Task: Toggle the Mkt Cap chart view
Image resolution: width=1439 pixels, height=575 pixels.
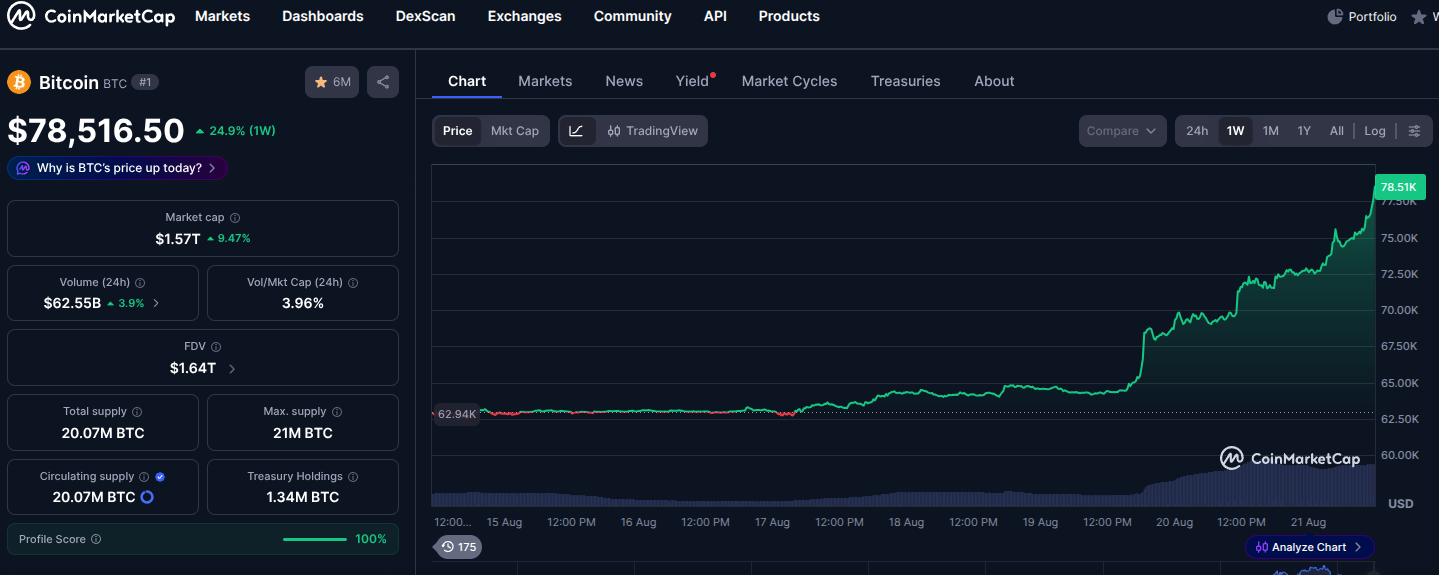Action: point(514,131)
